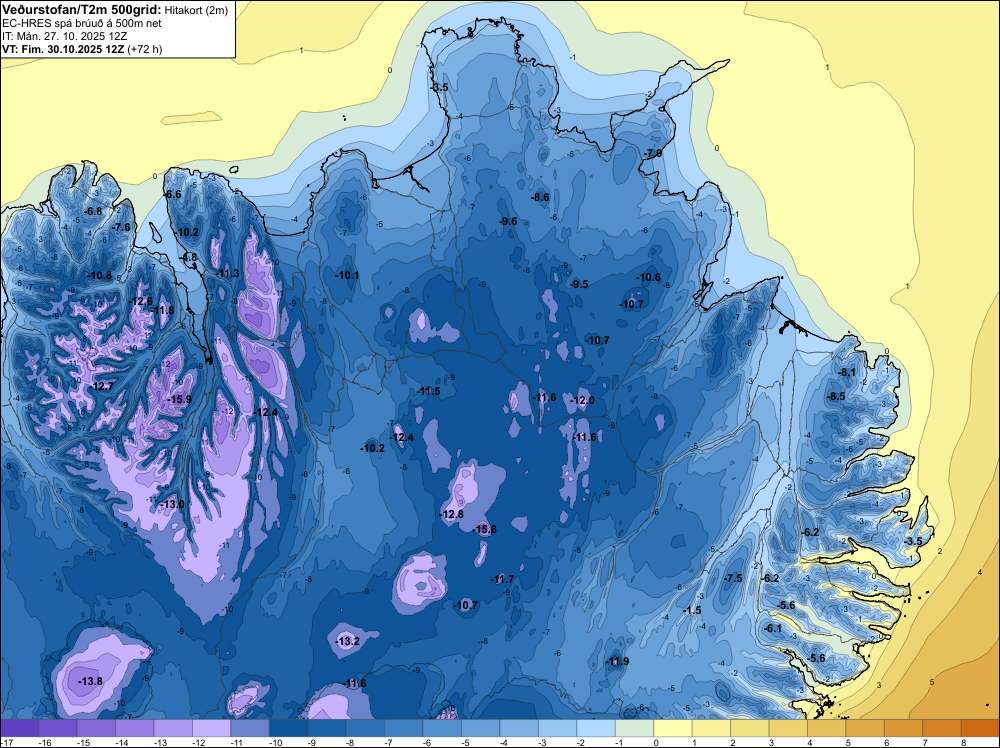Screen dimensions: 1000x748
Task: Click the '-13.2' temperature label
Action: click(348, 641)
